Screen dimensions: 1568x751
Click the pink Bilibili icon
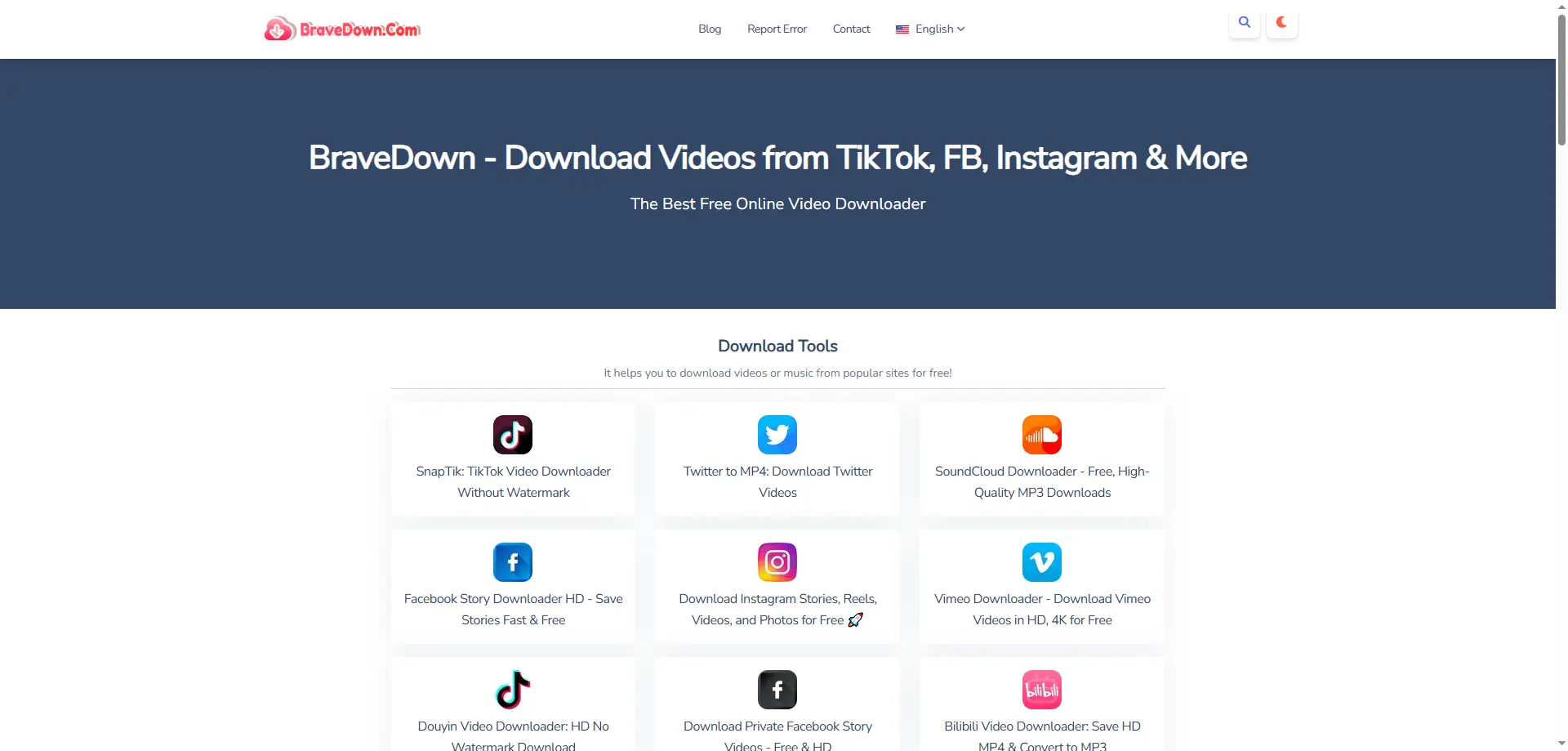[1042, 690]
